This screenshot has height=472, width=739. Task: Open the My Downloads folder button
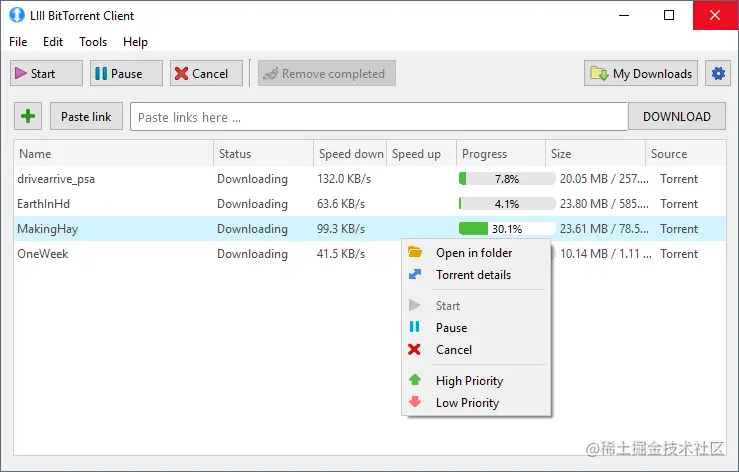click(641, 74)
